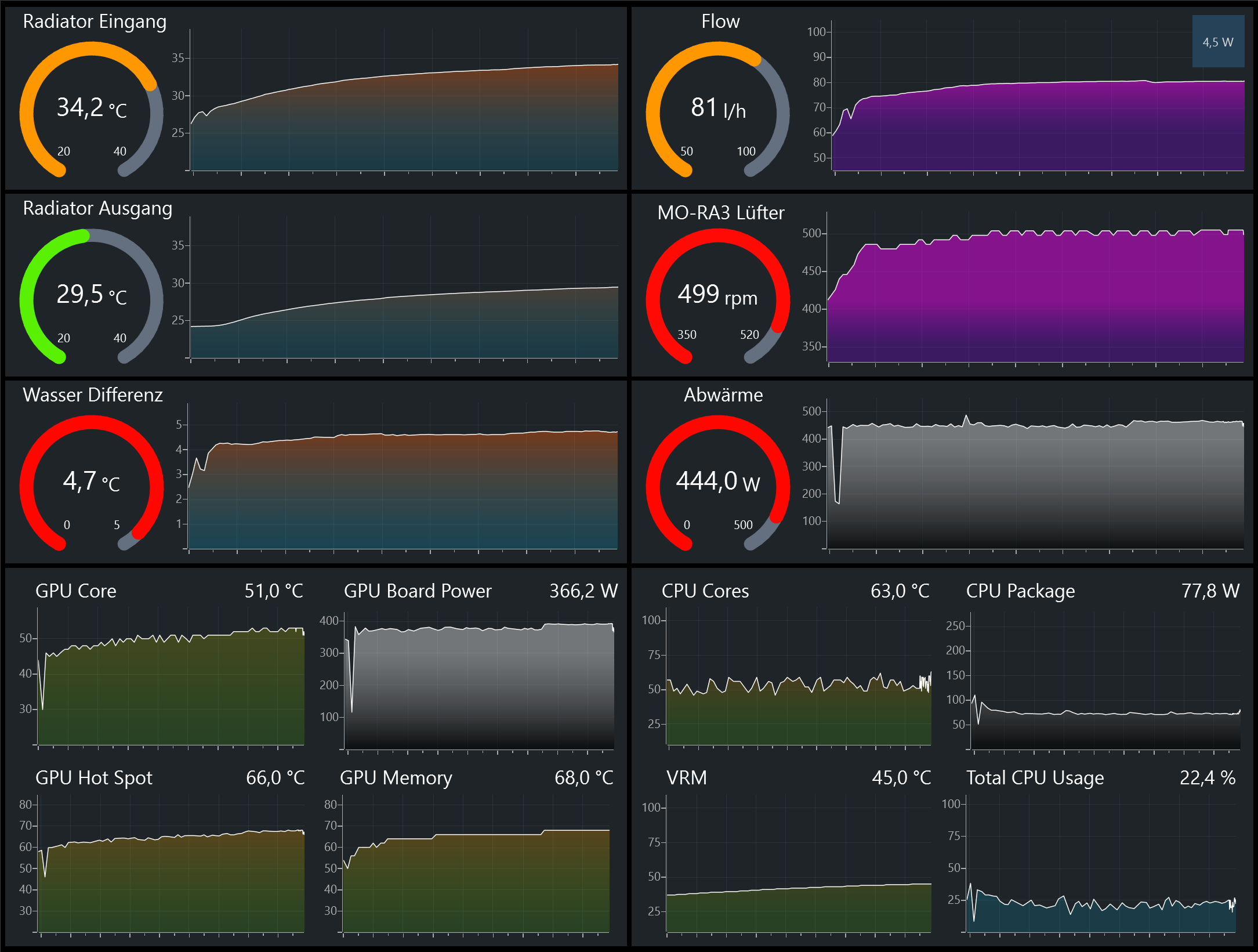Click the Abwärme 444,0 W gauge
Screen dimensions: 1258x952
717,483
